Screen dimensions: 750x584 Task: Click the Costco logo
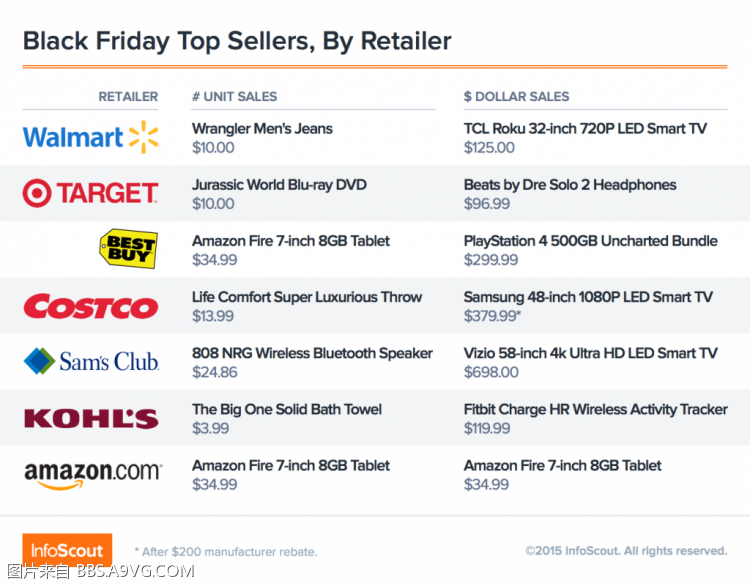(x=91, y=306)
